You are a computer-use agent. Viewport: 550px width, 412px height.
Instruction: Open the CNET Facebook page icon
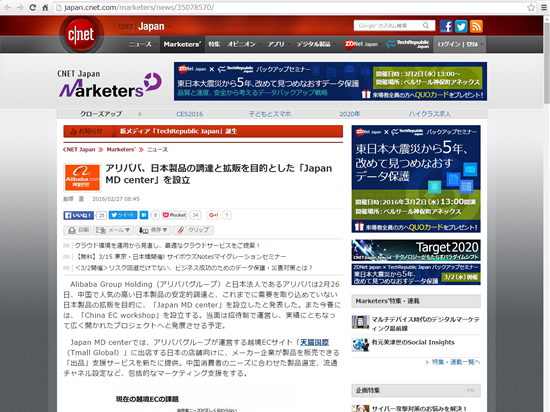(x=446, y=26)
